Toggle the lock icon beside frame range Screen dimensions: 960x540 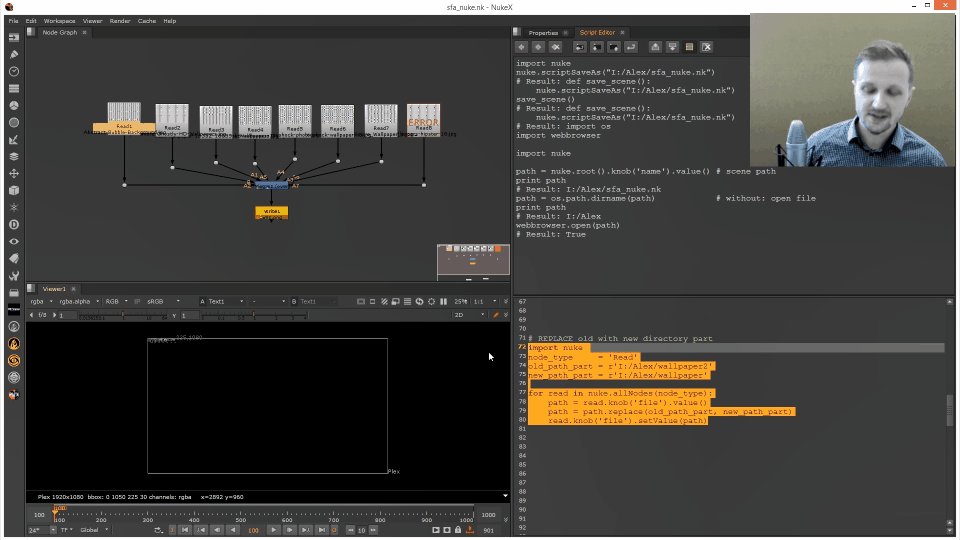[x=457, y=530]
